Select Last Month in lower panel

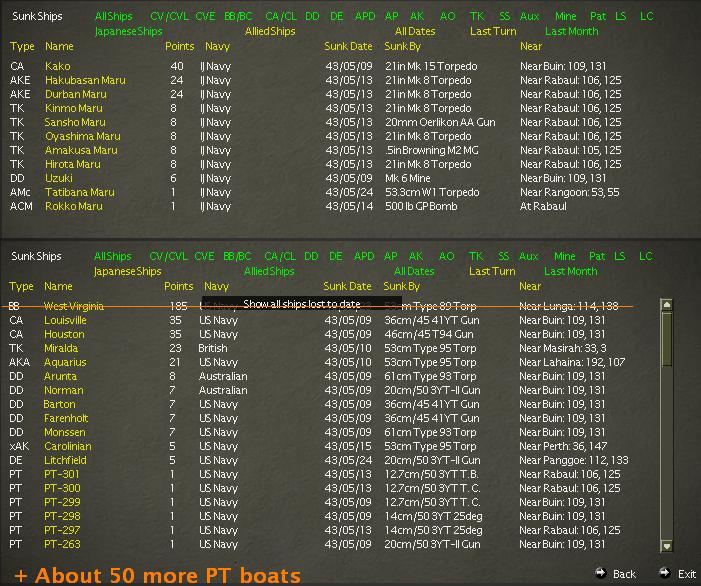(x=570, y=271)
